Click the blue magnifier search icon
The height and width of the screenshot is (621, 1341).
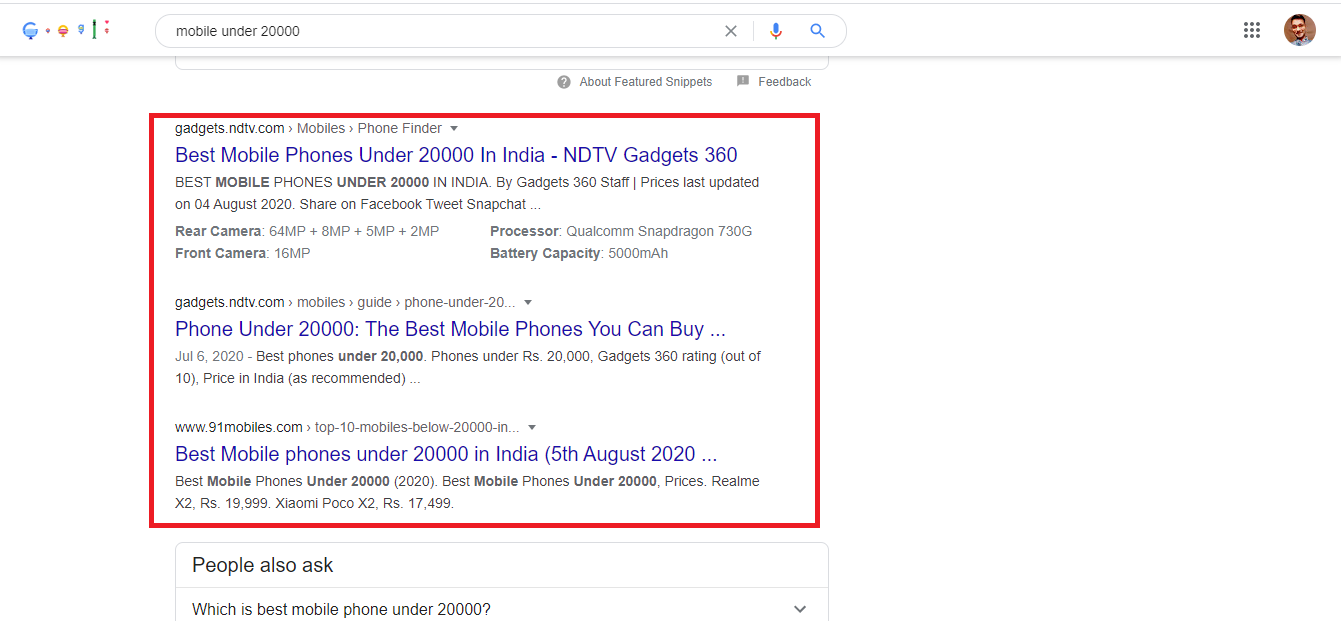817,31
